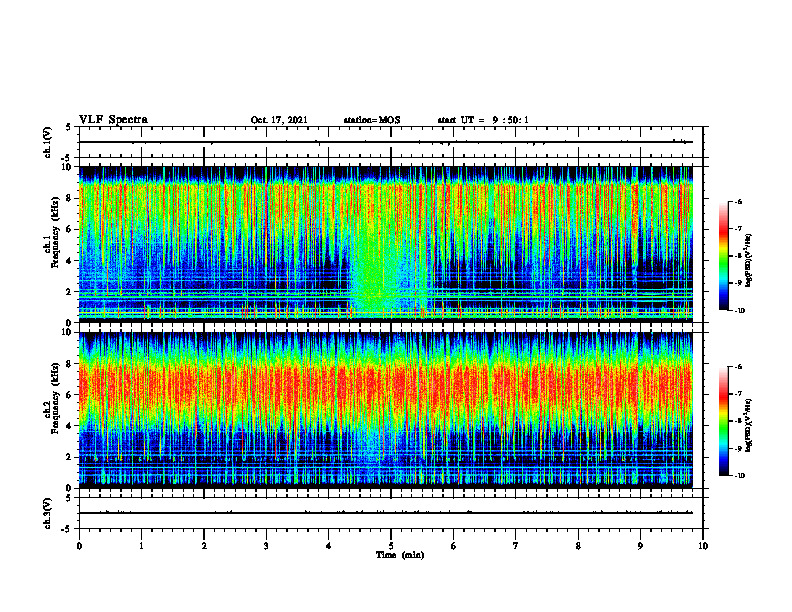This screenshot has width=792, height=612.
Task: Click the ch.2 "Frequency (kHz)" axis label
Action: coord(57,398)
